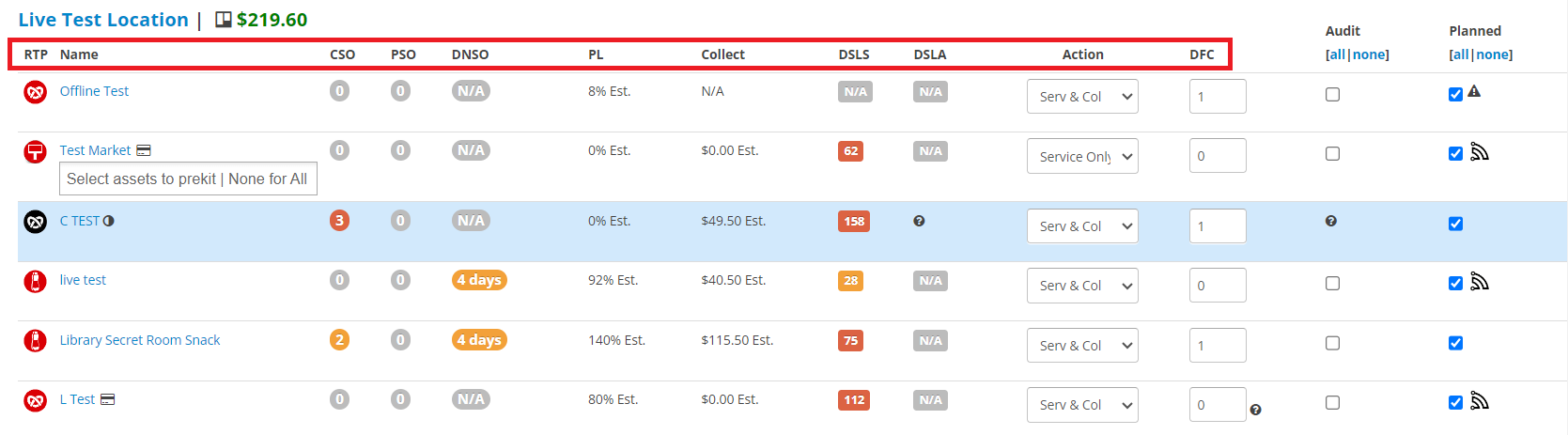
Task: Tick the Audit checkbox for live test
Action: tap(1332, 284)
